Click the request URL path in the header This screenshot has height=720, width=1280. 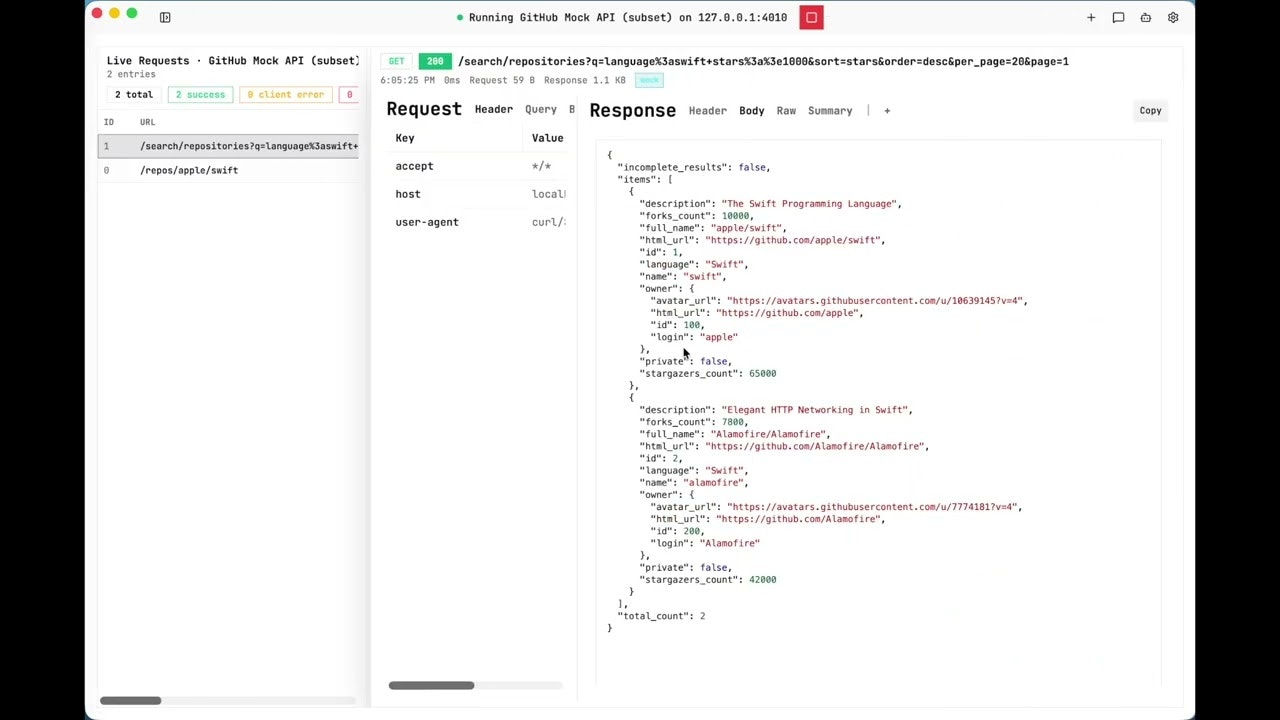click(763, 61)
